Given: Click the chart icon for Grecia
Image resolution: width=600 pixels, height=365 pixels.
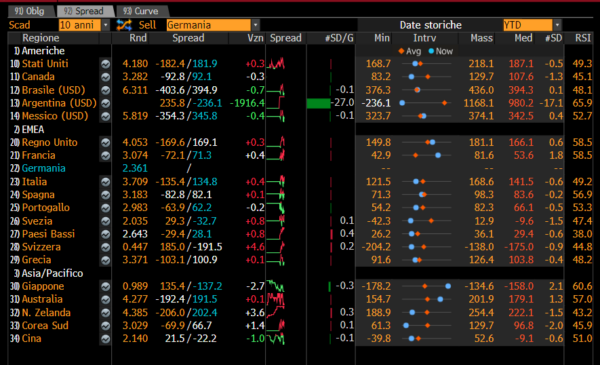Looking at the screenshot, I should pyautogui.click(x=105, y=261).
